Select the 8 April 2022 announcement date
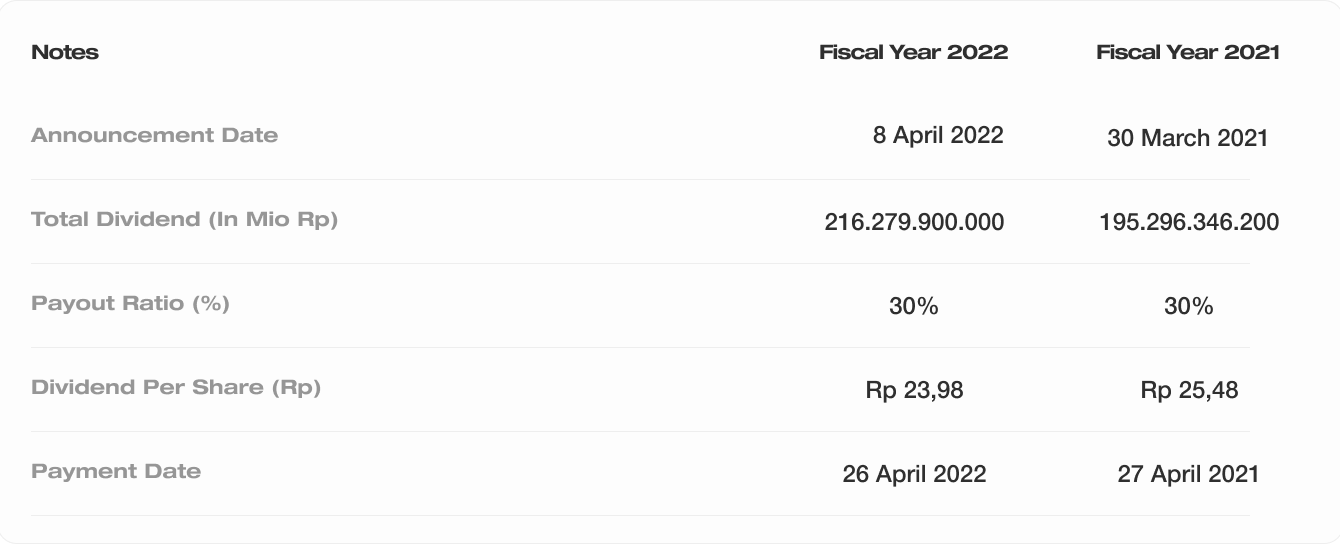Image resolution: width=1340 pixels, height=544 pixels. (938, 135)
